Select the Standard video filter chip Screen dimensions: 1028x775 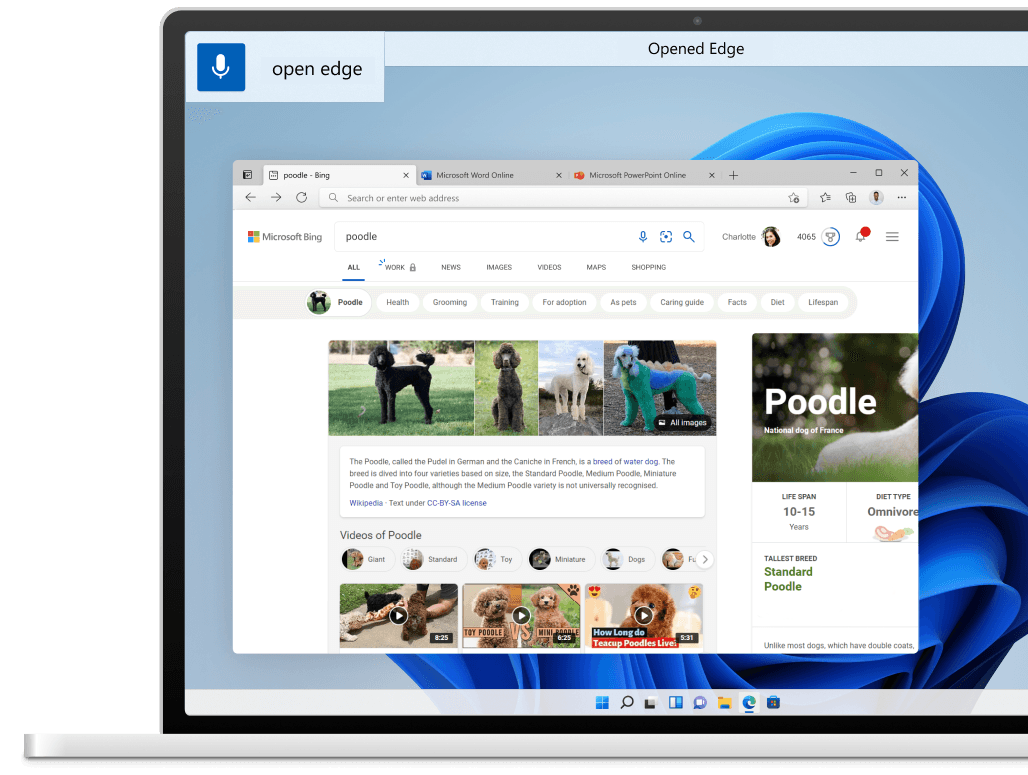tap(433, 559)
